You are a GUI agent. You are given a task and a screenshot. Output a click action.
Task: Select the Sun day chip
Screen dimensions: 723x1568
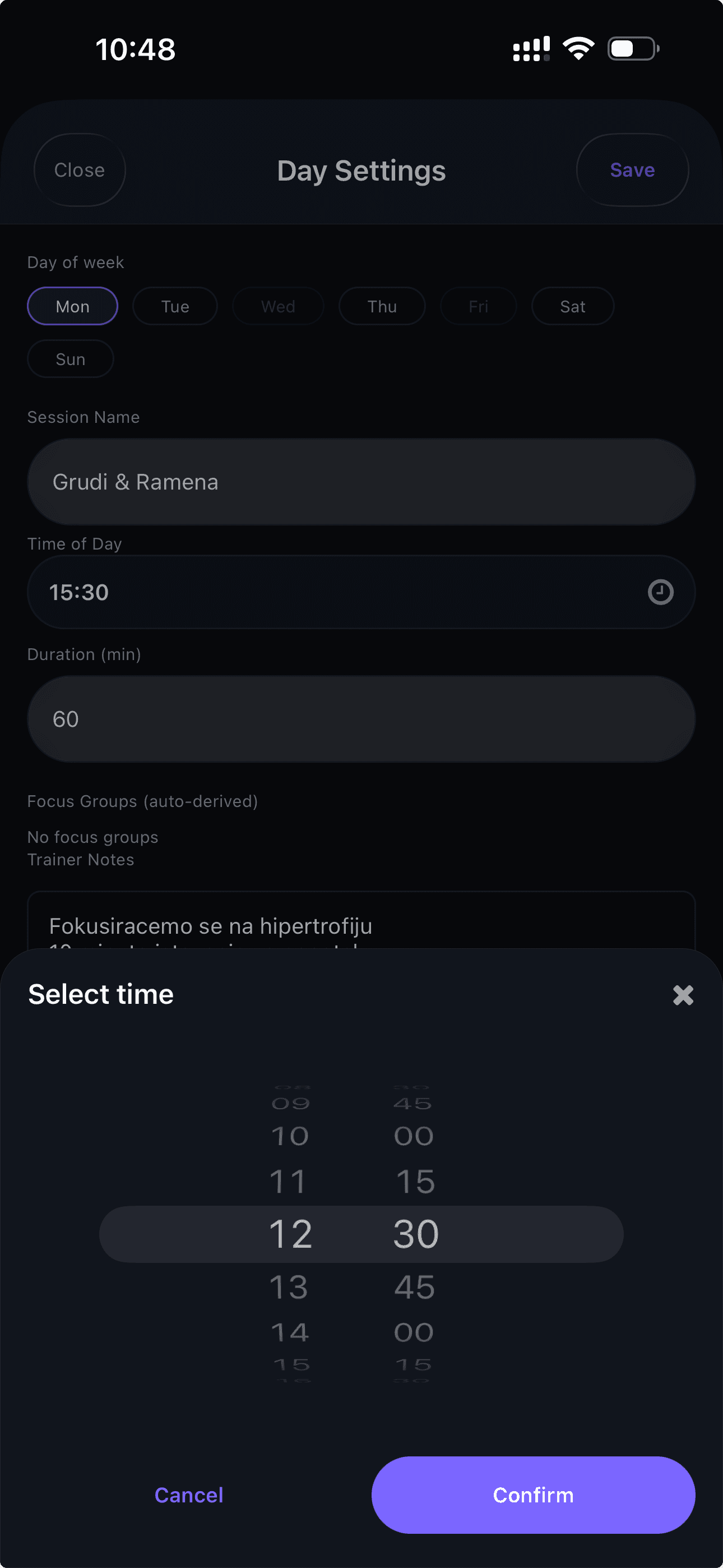71,359
